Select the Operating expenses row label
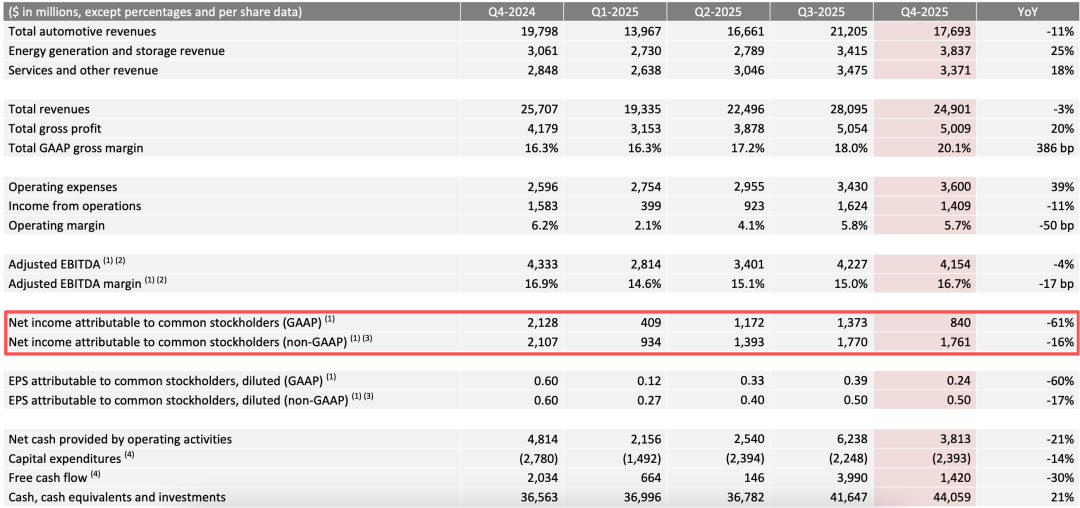 pyautogui.click(x=62, y=187)
